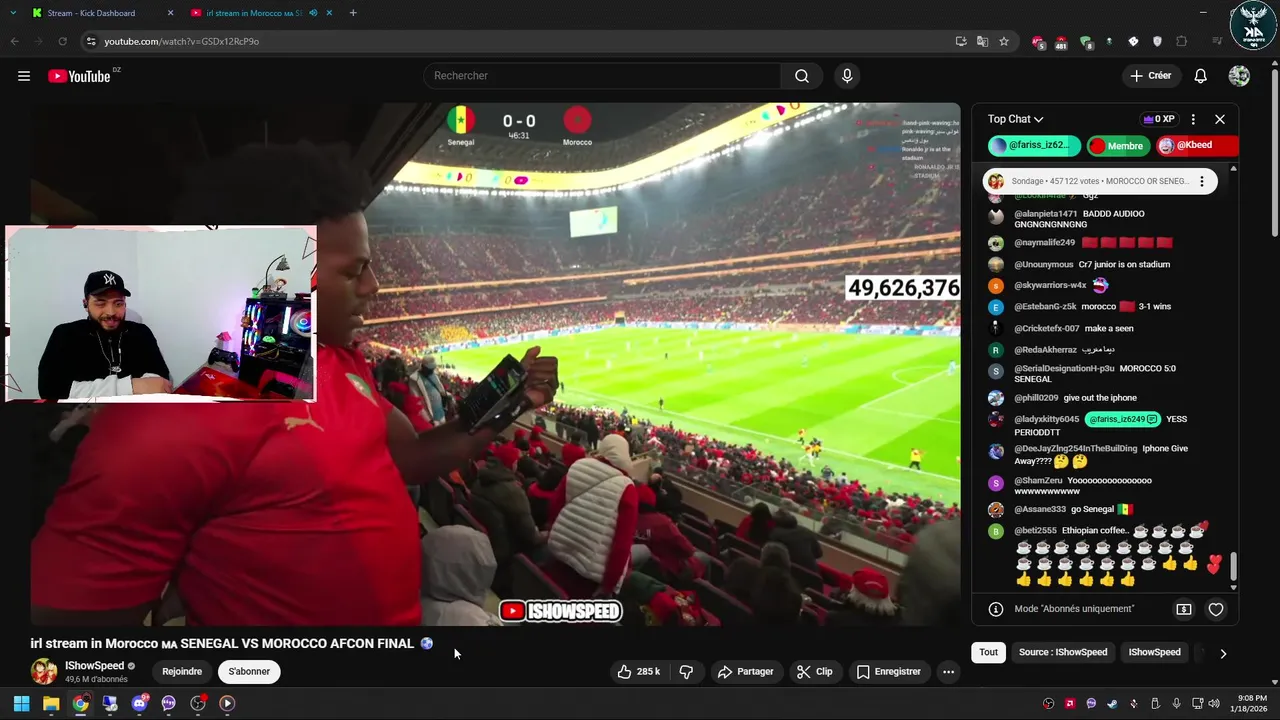
Task: Click the live chat scrollbar thumb
Action: click(x=1233, y=566)
